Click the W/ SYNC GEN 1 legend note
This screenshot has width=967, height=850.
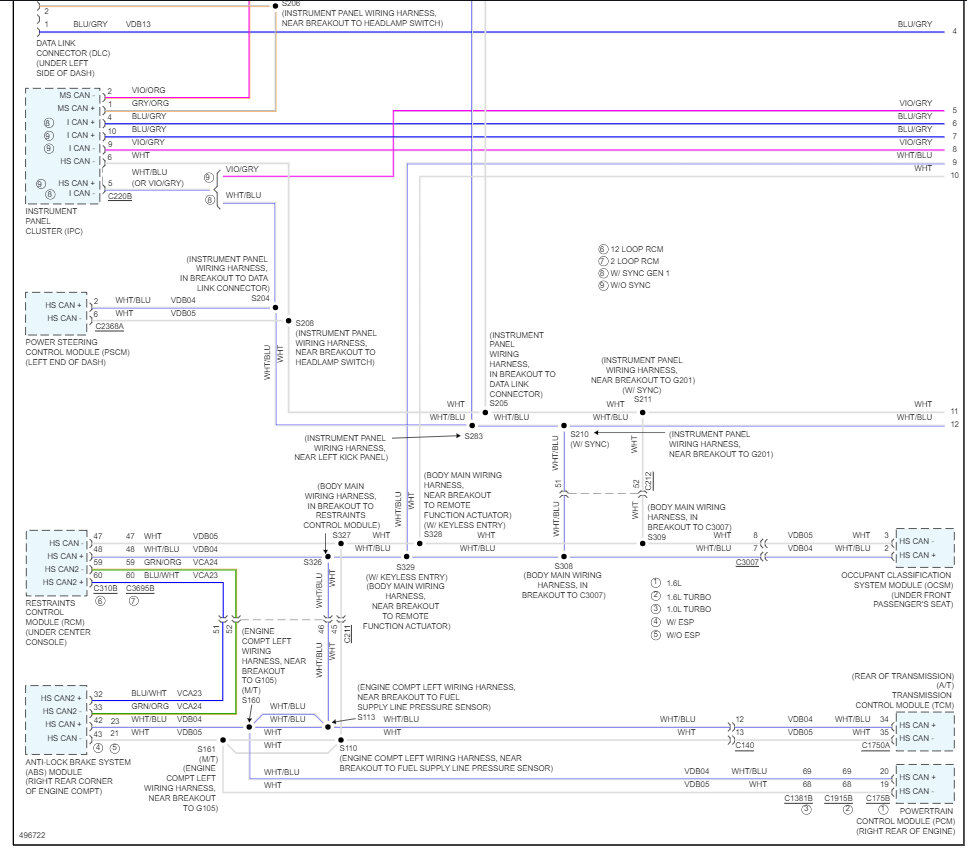(x=640, y=273)
